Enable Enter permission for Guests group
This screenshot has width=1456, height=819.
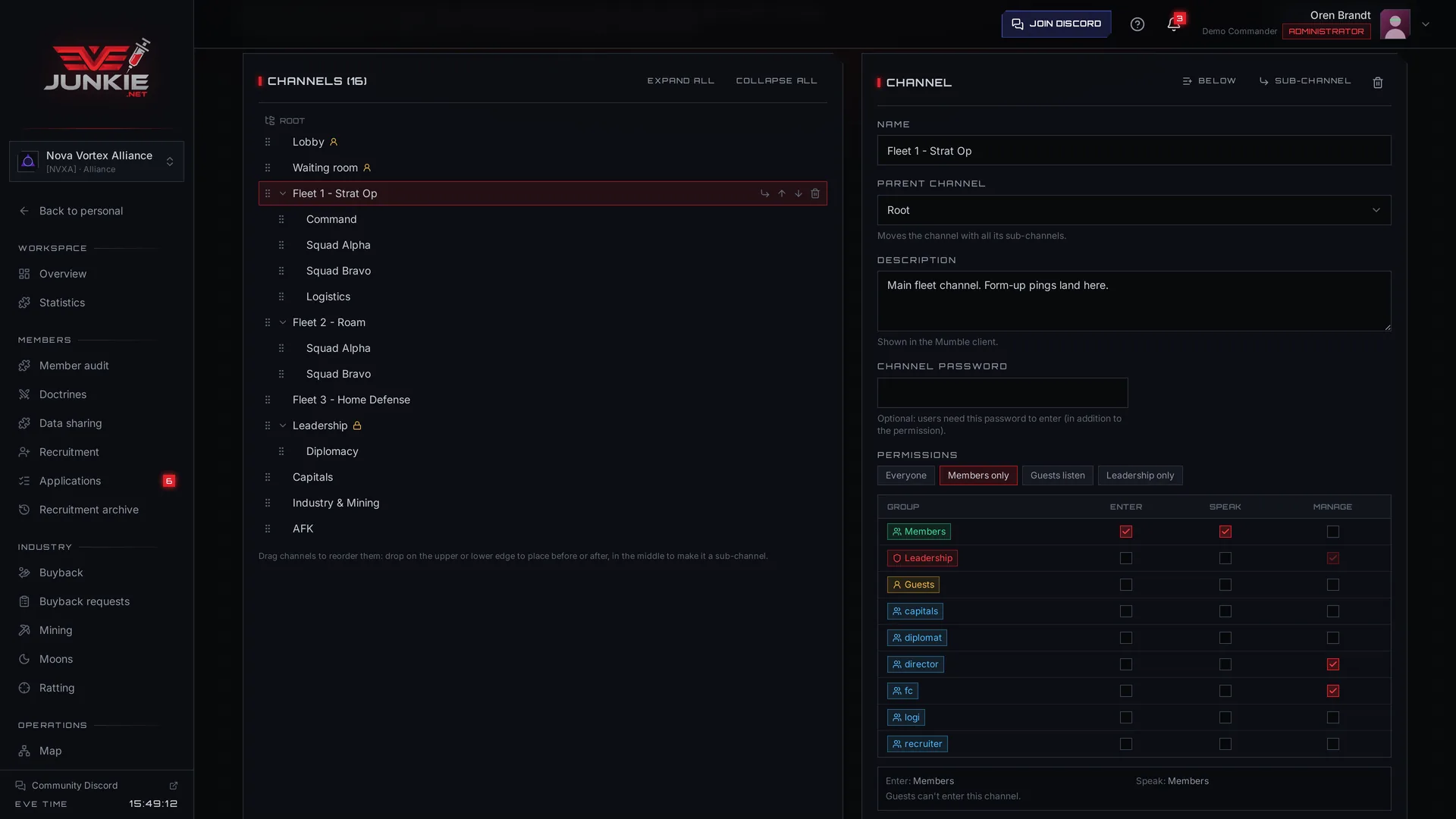1126,585
